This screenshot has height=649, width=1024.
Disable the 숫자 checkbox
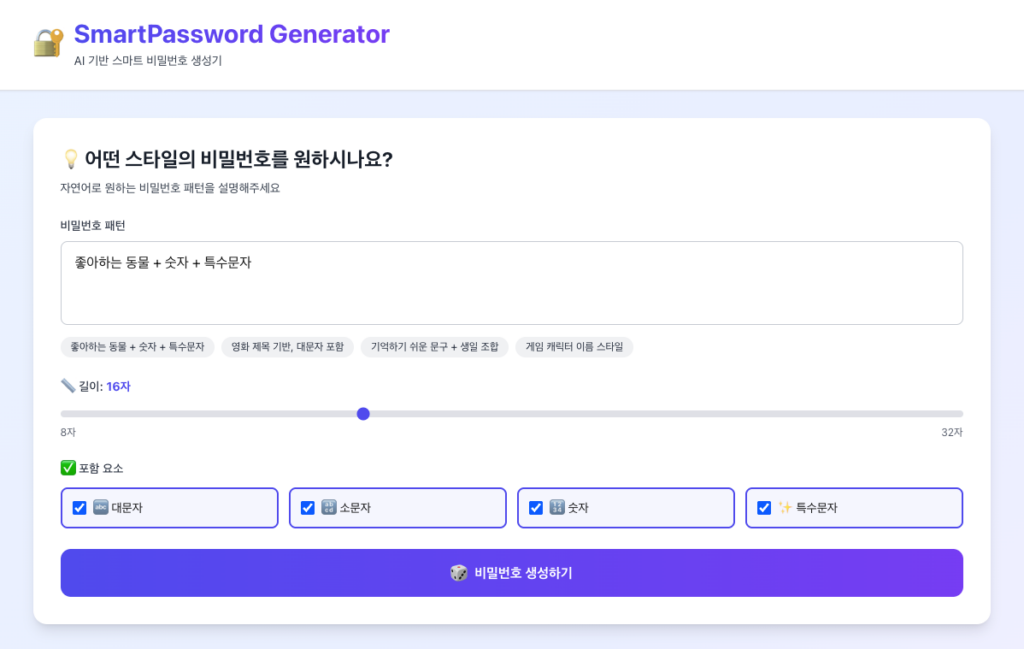tap(536, 508)
